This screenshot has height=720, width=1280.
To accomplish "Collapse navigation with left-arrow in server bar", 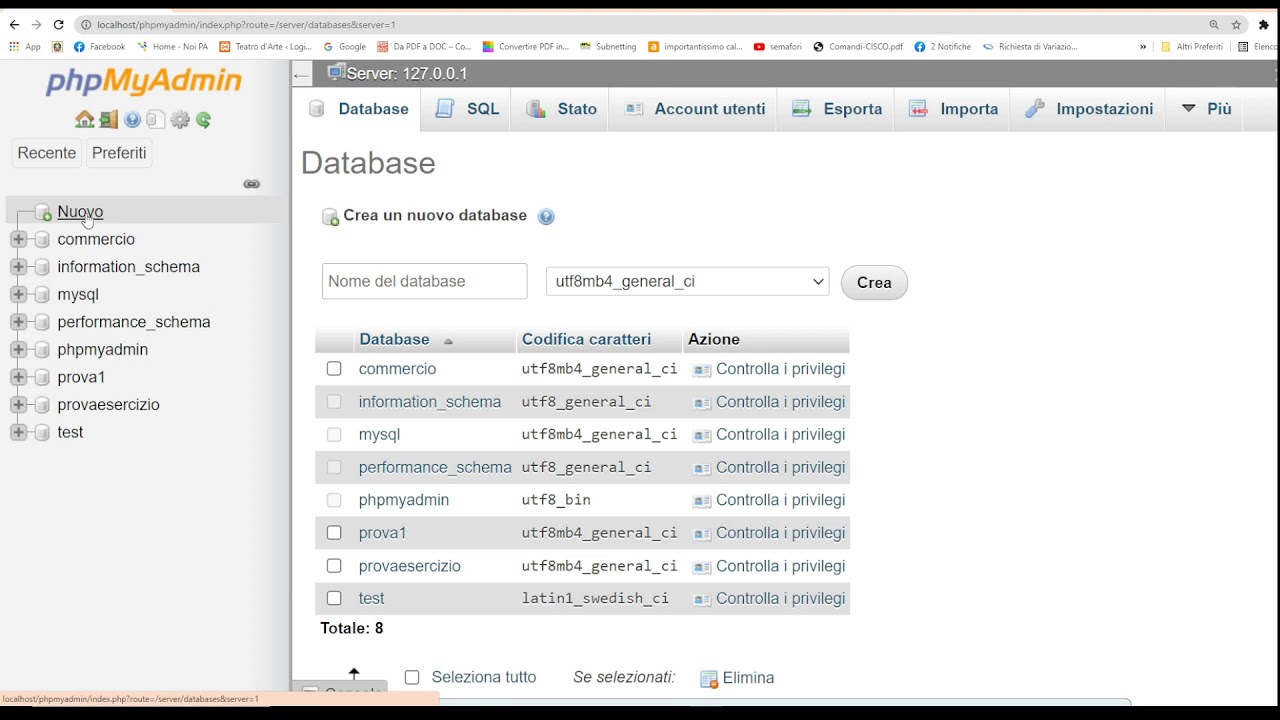I will (x=302, y=74).
